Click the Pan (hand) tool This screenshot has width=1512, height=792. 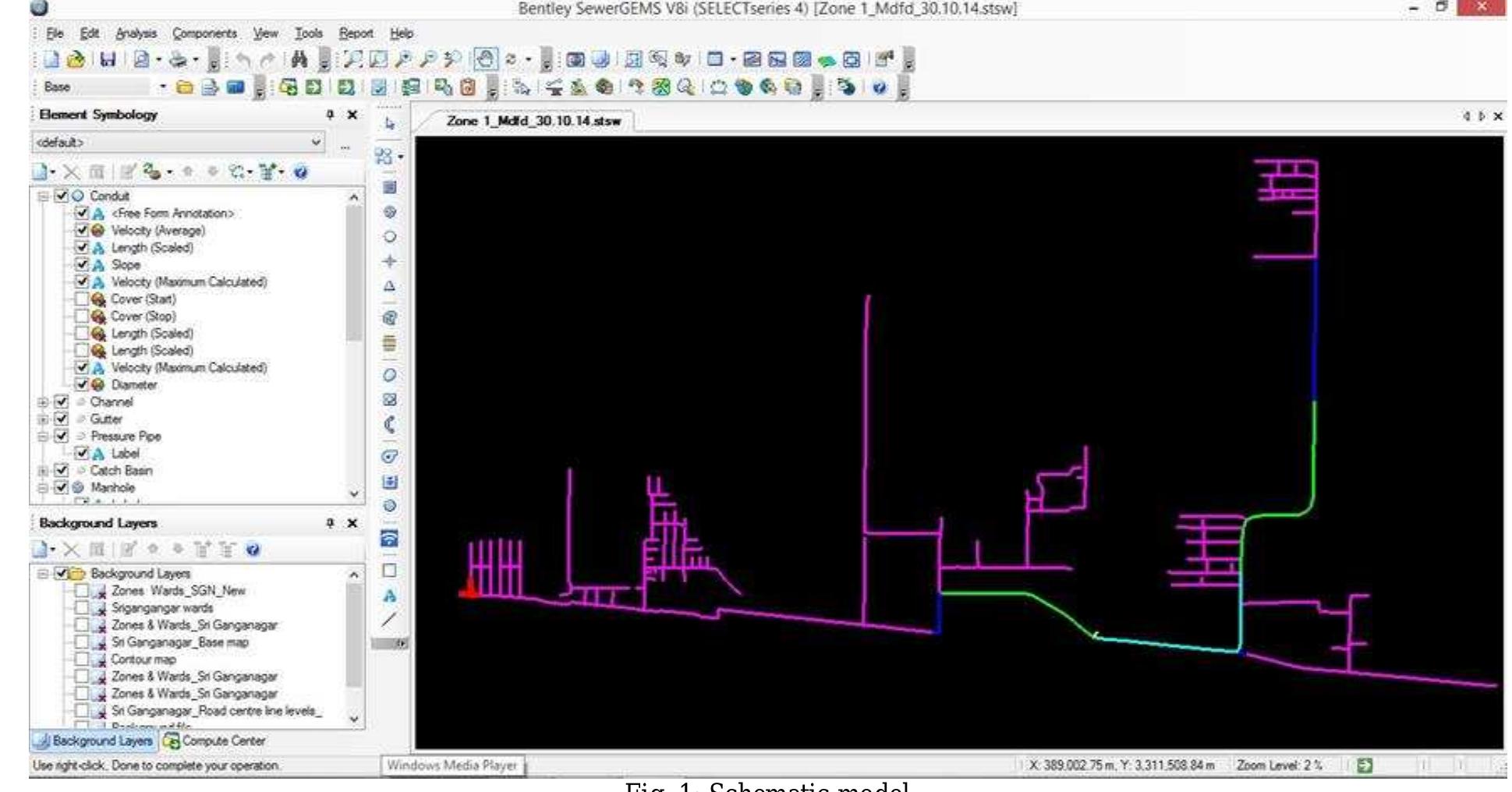[487, 58]
